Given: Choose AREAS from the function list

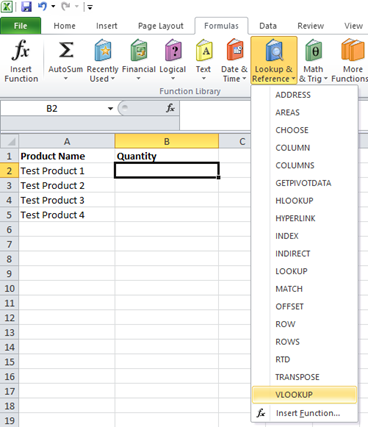Looking at the screenshot, I should coord(304,113).
